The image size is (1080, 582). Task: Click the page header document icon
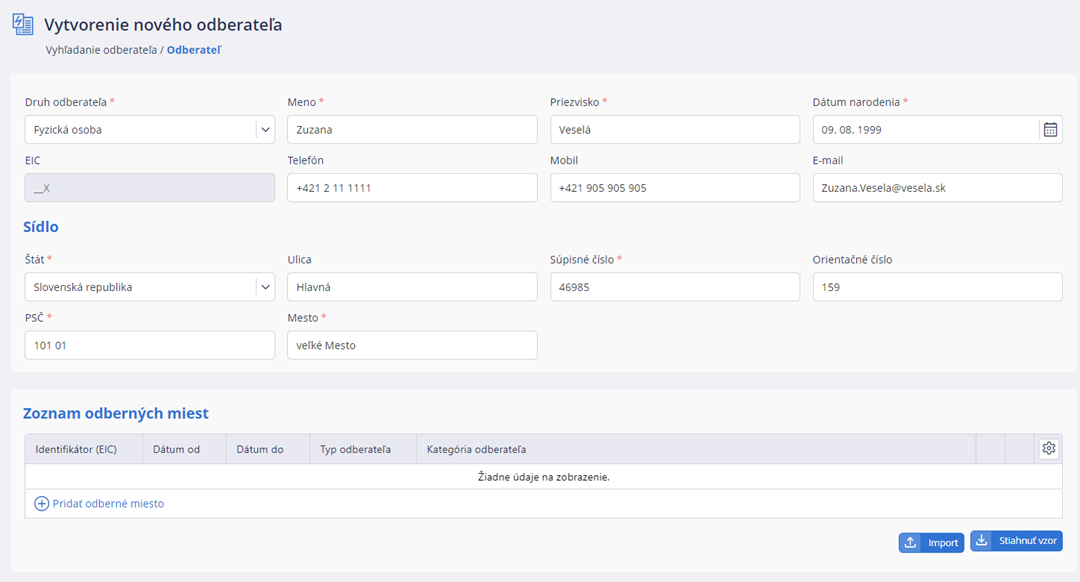[22, 24]
